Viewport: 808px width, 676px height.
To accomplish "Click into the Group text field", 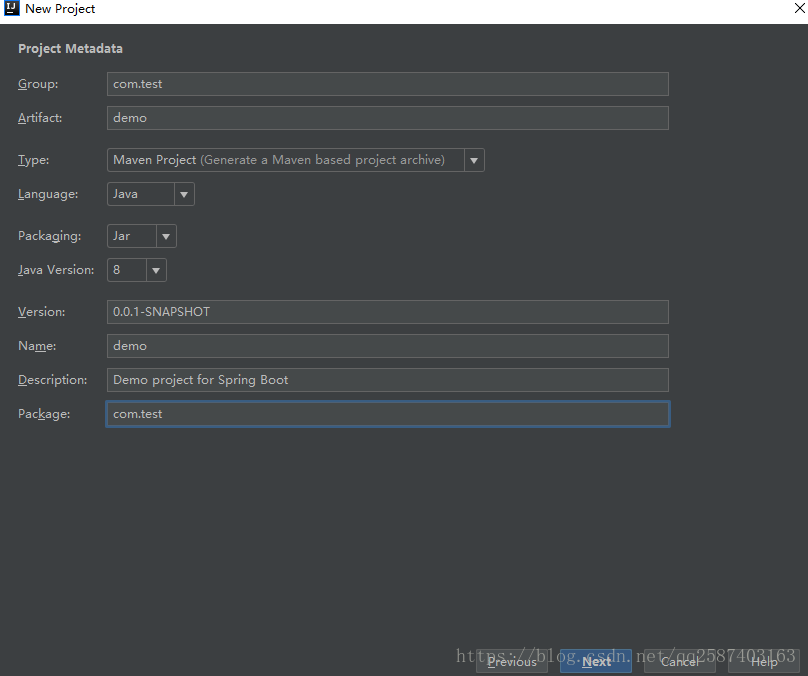I will click(x=387, y=84).
